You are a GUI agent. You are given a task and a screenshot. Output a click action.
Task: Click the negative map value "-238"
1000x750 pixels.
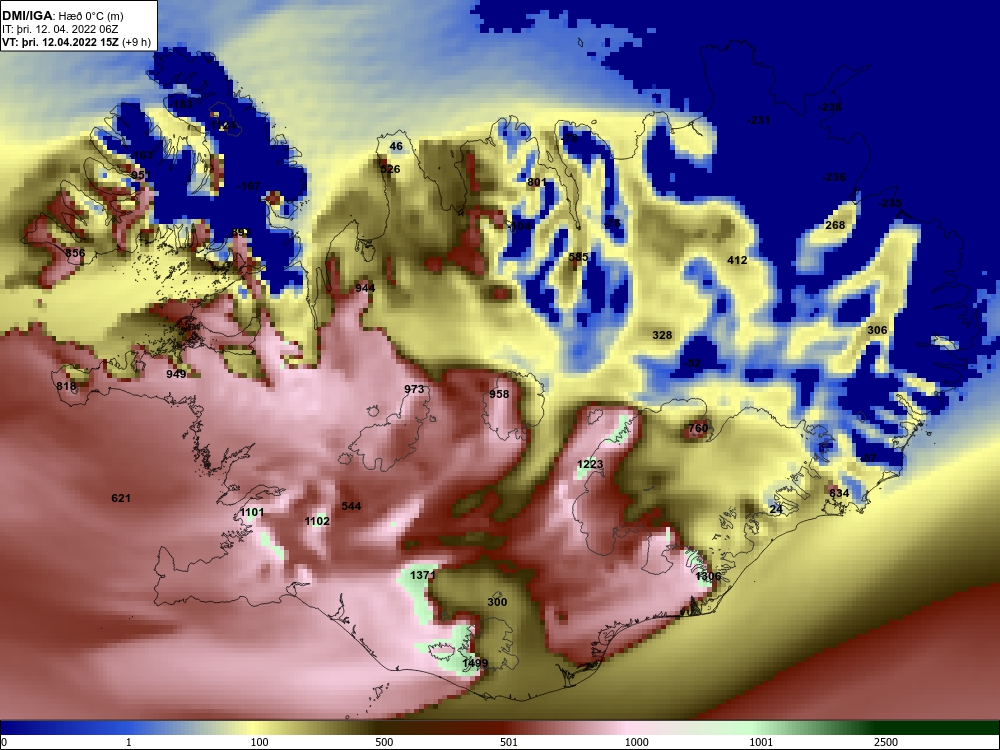point(830,107)
